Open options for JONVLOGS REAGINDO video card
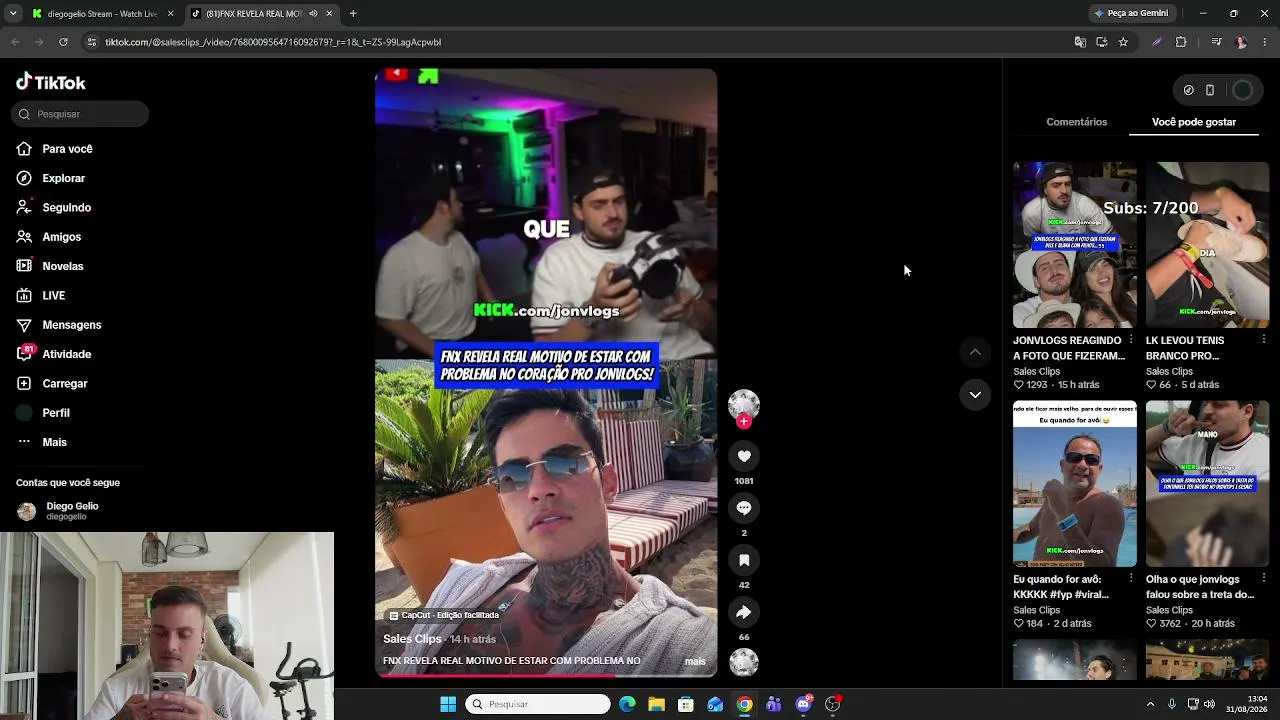Viewport: 1280px width, 720px height. tap(1131, 340)
